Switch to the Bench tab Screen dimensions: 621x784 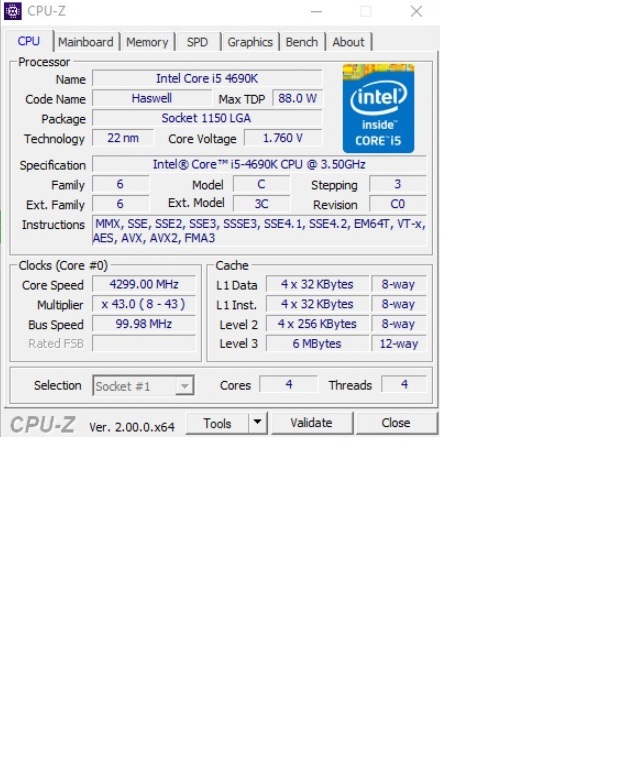click(x=302, y=42)
